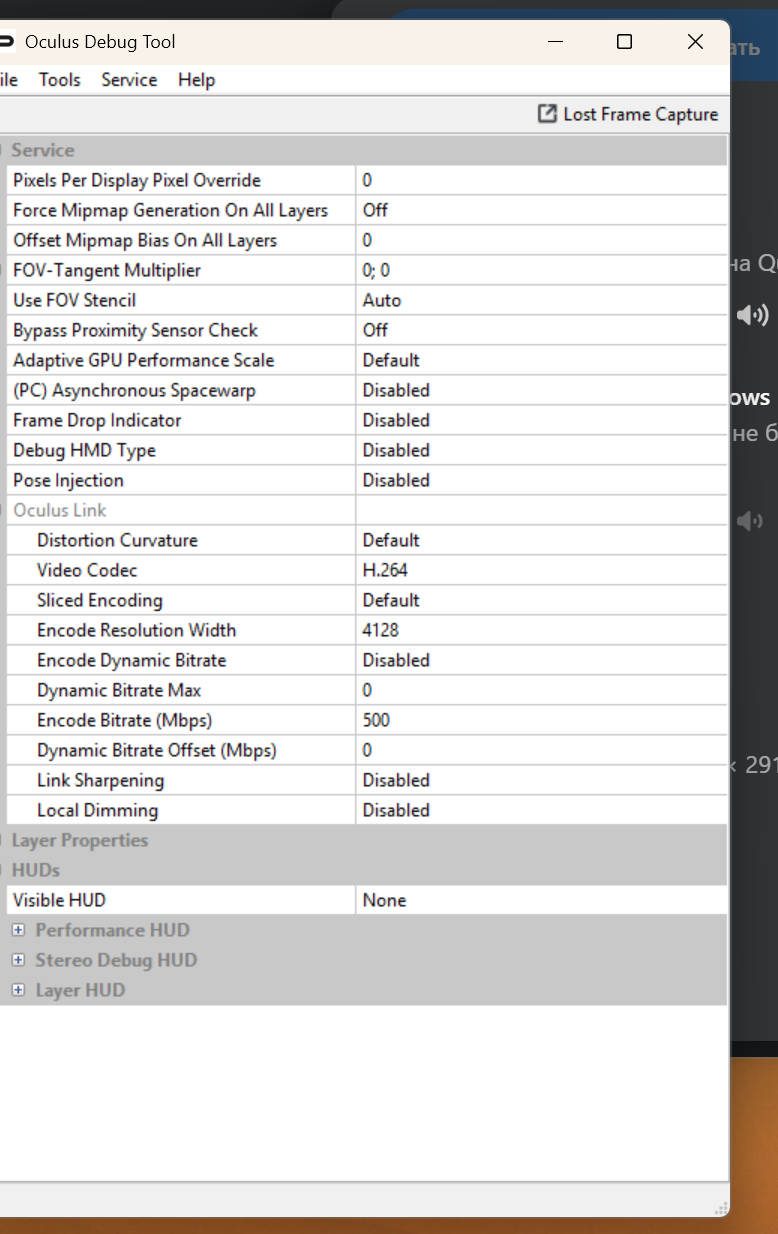Viewport: 778px width, 1234px height.
Task: Select Encode Bitrate (Mbps) label
Action: [x=125, y=720]
